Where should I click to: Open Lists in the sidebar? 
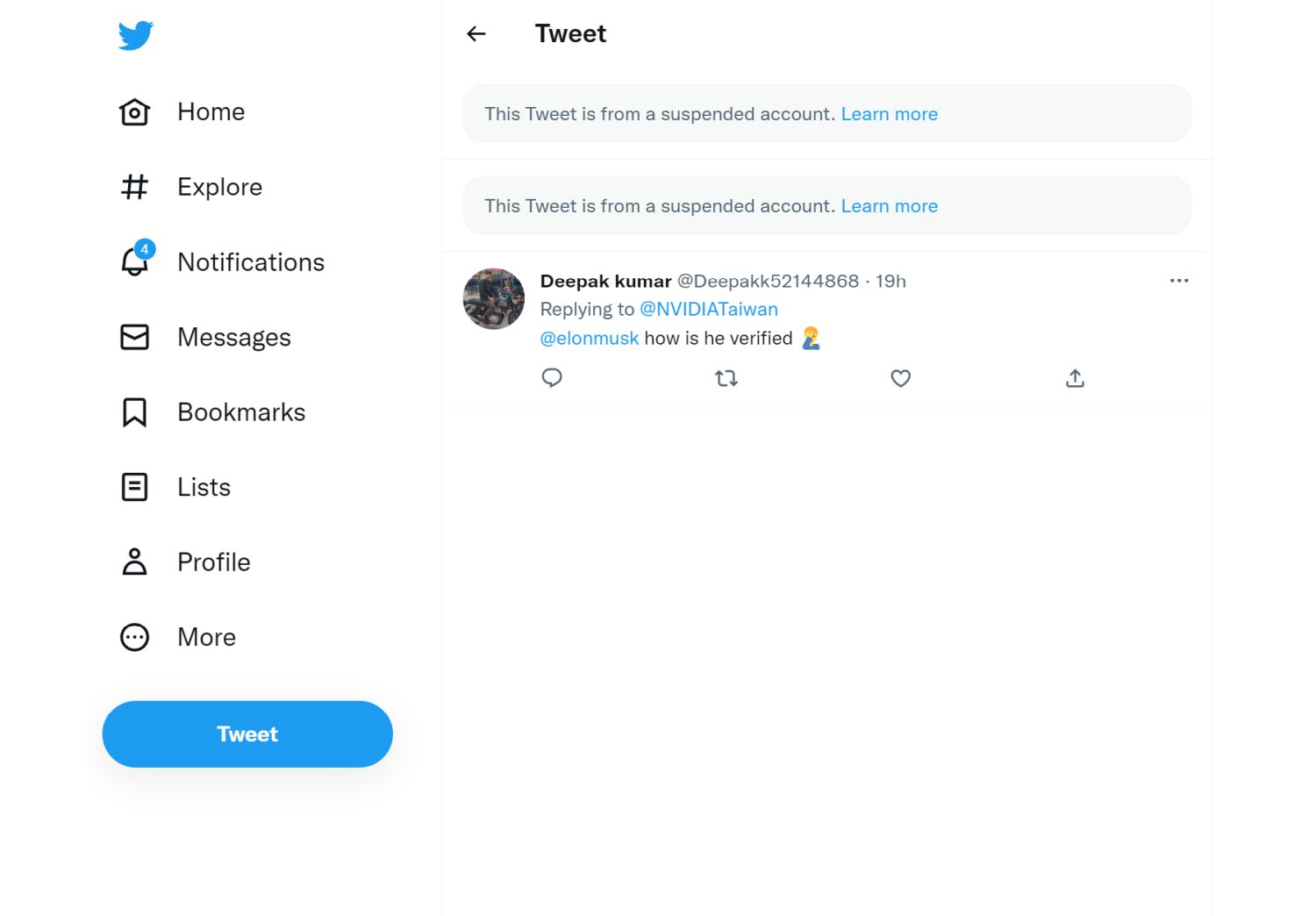(x=204, y=487)
